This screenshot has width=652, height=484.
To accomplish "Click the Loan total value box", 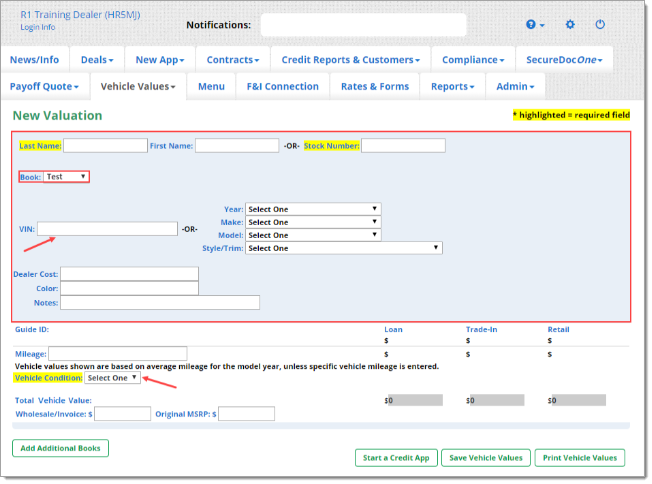I will [415, 400].
